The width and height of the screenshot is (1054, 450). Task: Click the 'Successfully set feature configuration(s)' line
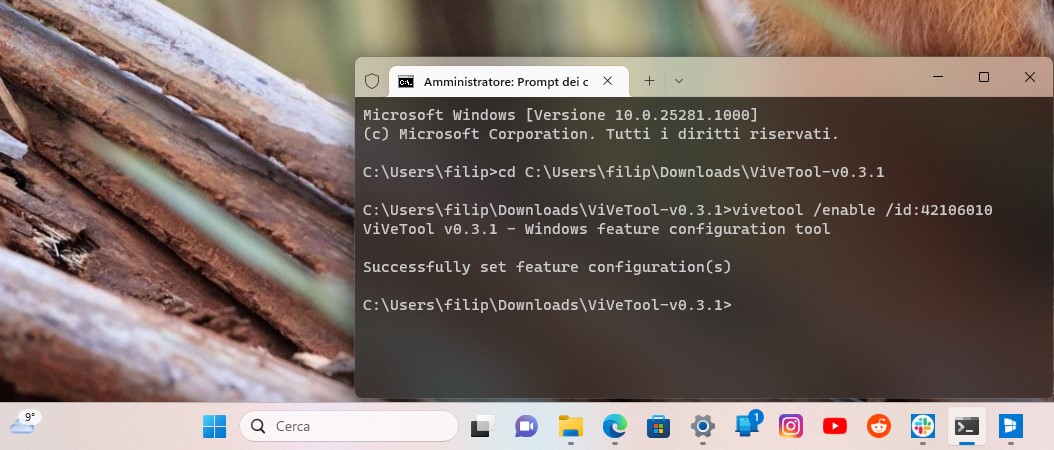tap(546, 267)
